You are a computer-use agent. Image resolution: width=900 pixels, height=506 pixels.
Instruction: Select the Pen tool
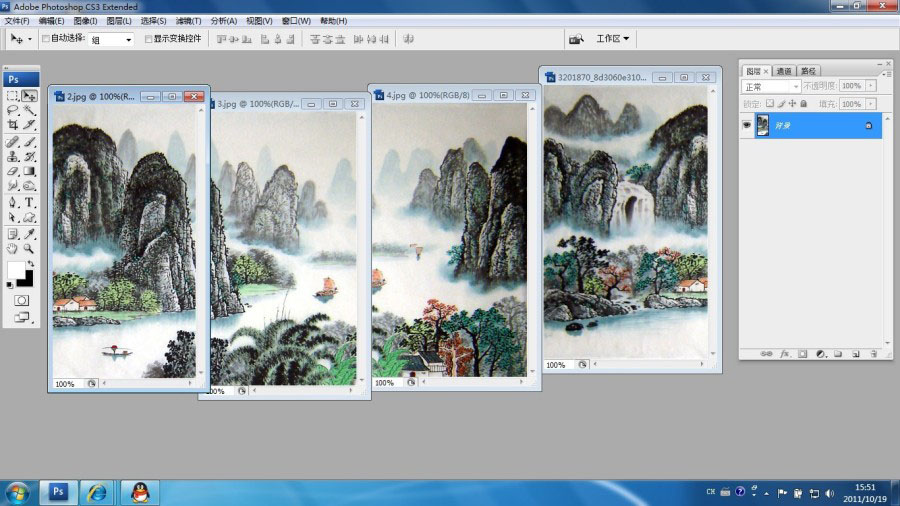click(x=13, y=203)
